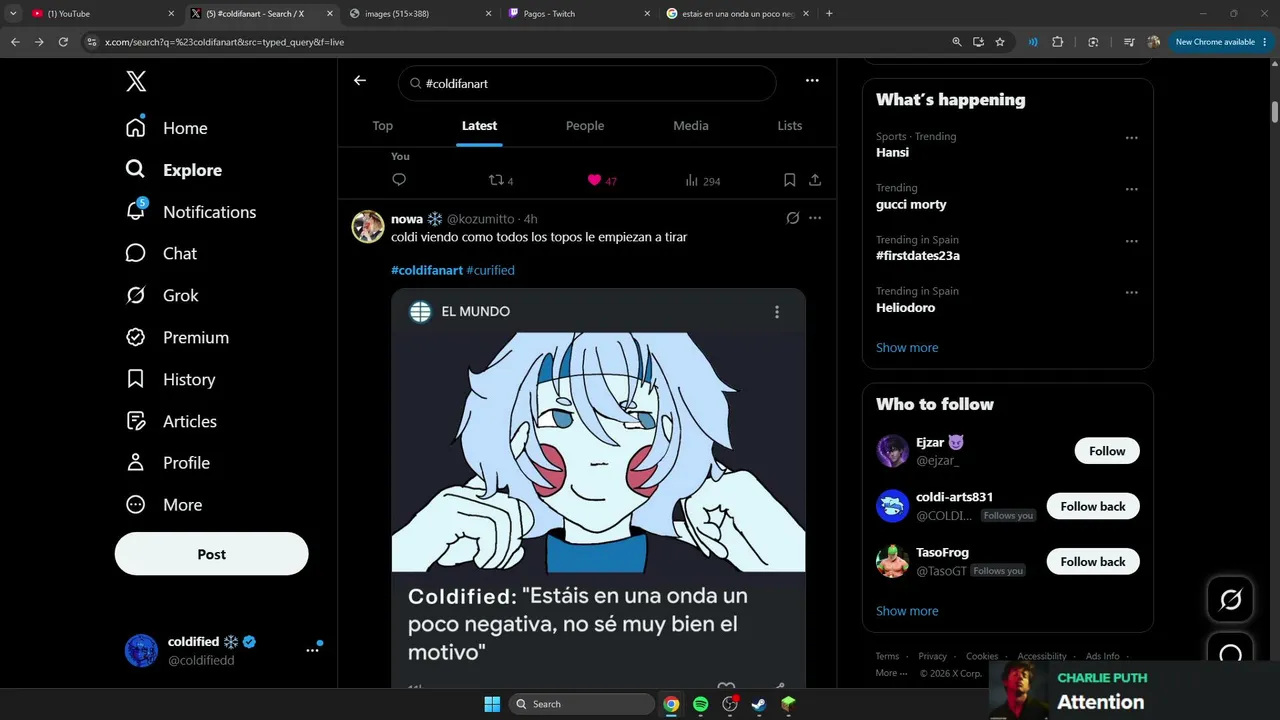The height and width of the screenshot is (720, 1280).
Task: Click the Post button
Action: [x=212, y=554]
